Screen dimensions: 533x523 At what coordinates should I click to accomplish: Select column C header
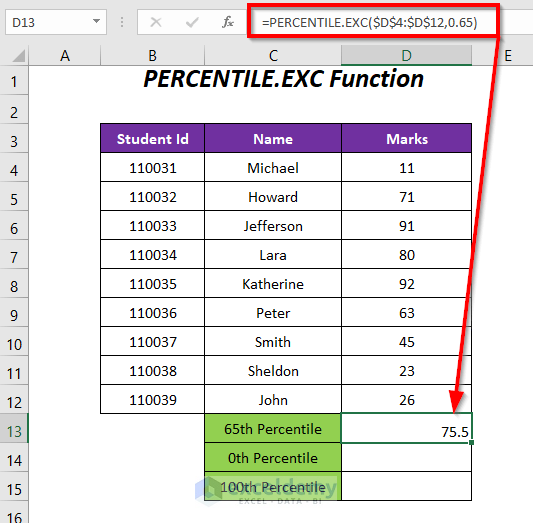coord(273,56)
